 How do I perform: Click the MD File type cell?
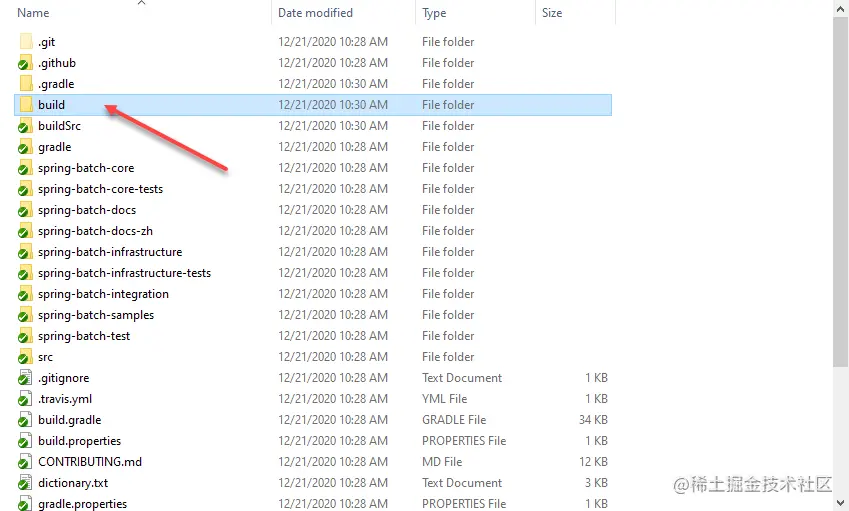[442, 462]
